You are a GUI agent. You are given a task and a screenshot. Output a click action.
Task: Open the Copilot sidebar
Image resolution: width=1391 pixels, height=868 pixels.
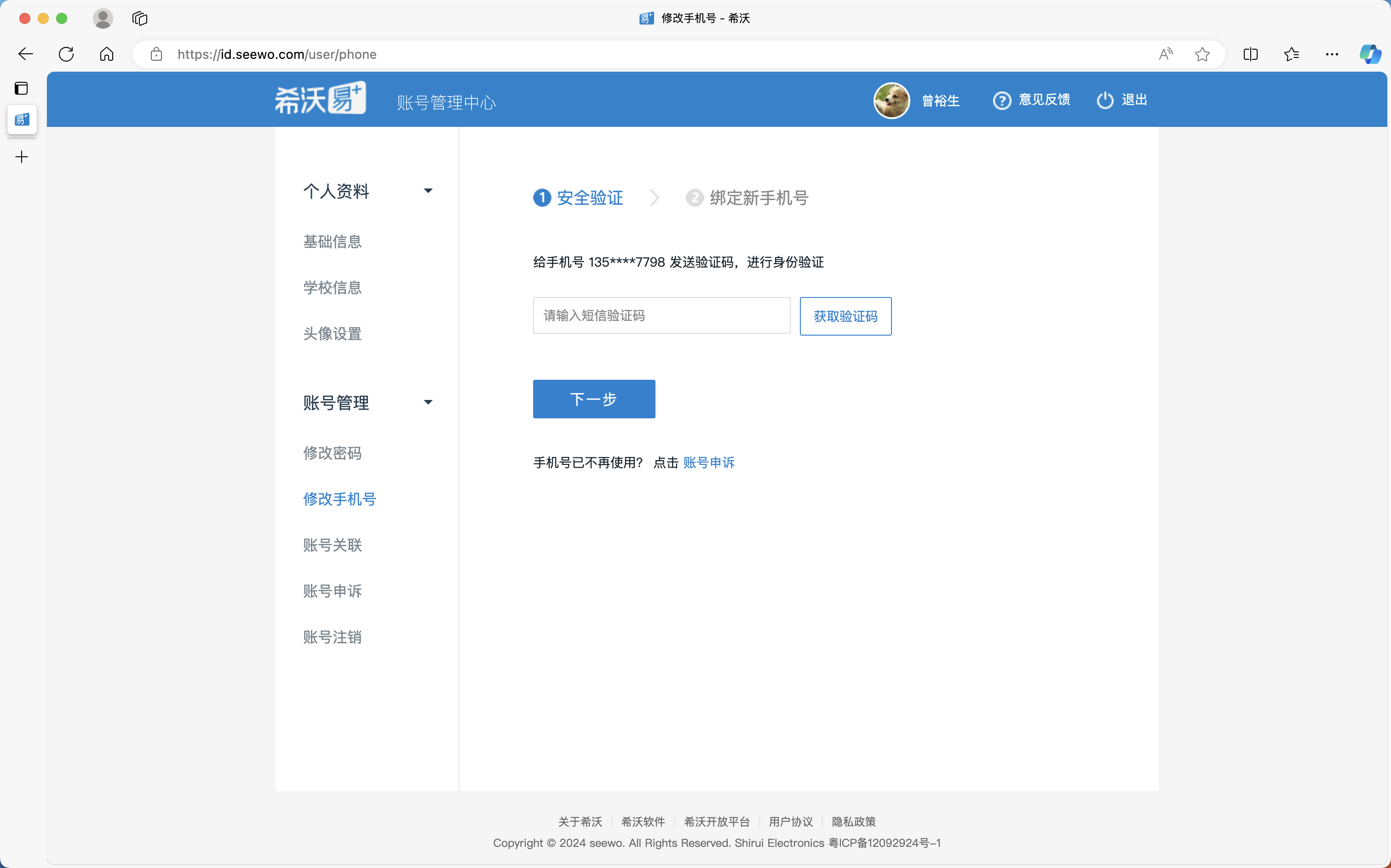pos(1370,54)
